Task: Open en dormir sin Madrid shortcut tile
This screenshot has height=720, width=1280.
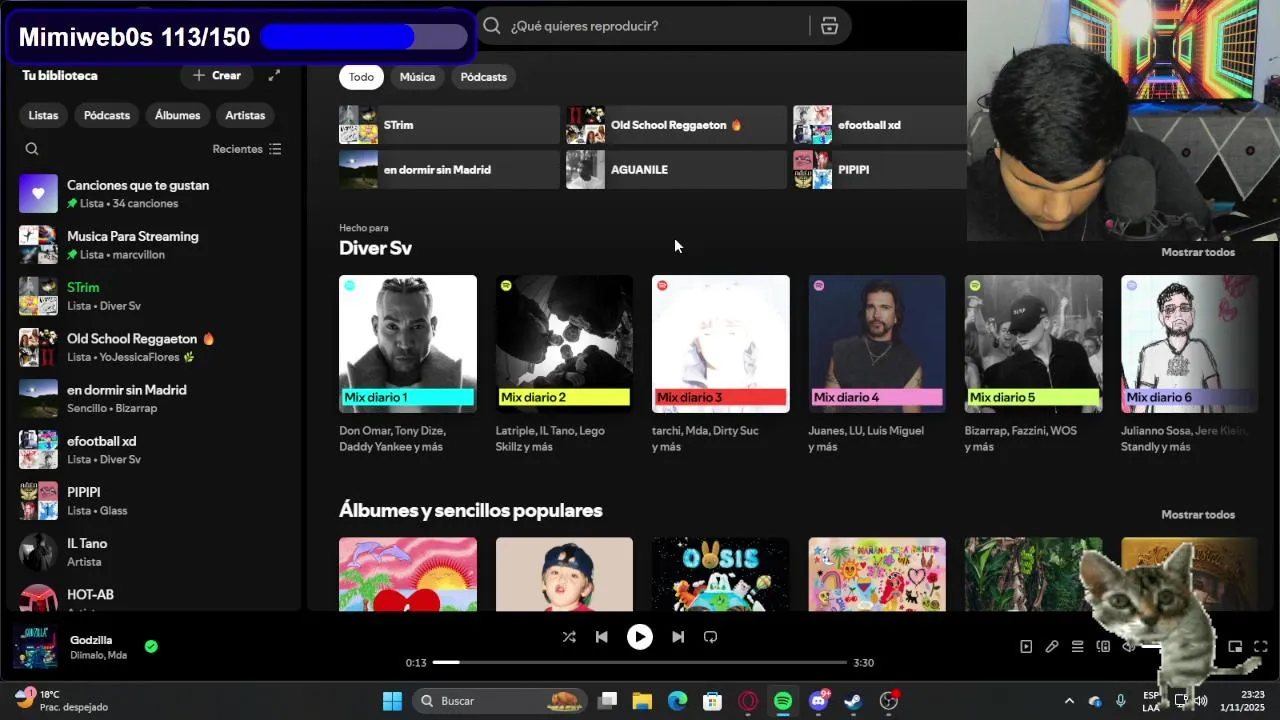Action: point(449,170)
